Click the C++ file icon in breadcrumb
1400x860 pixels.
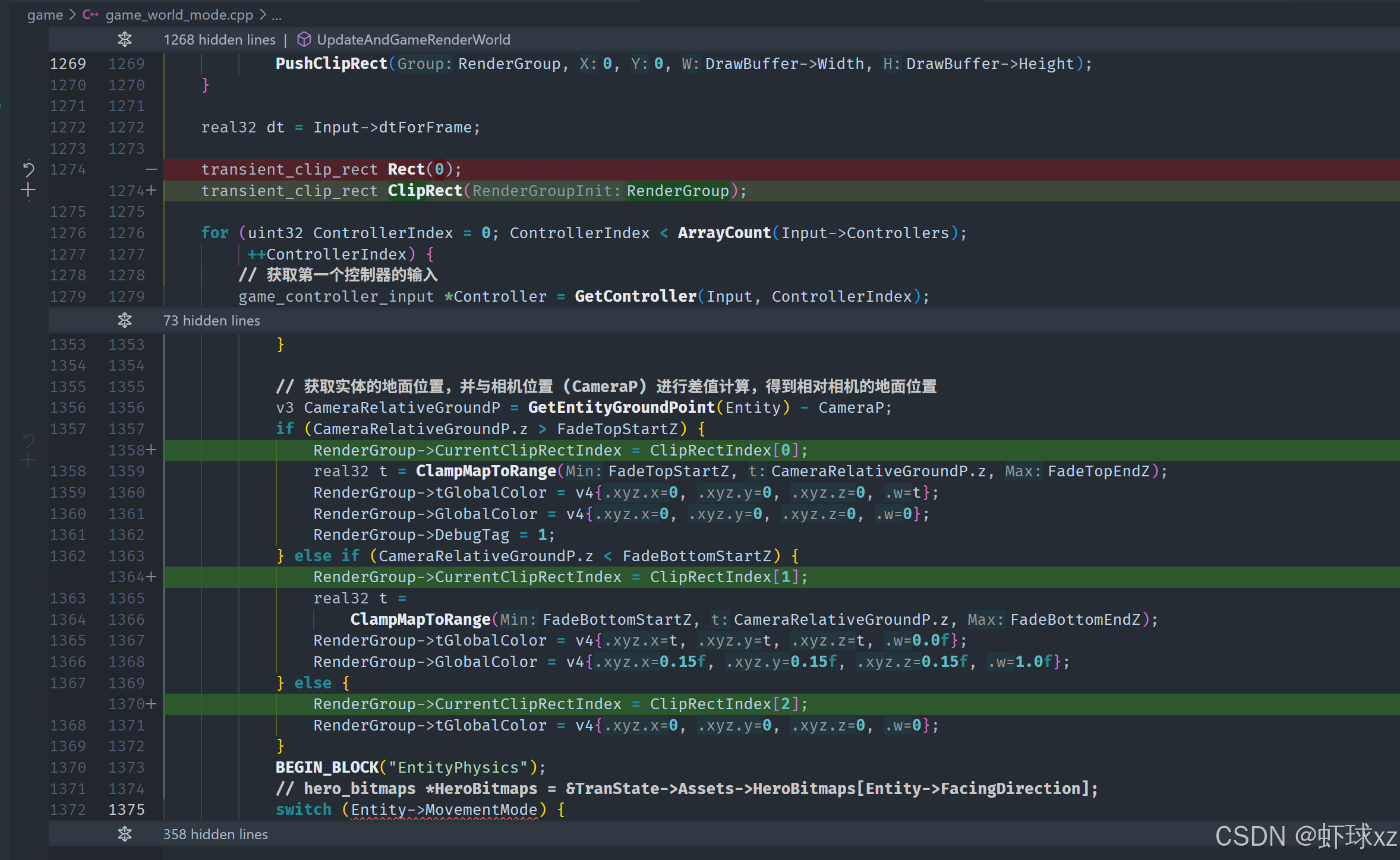pos(90,15)
